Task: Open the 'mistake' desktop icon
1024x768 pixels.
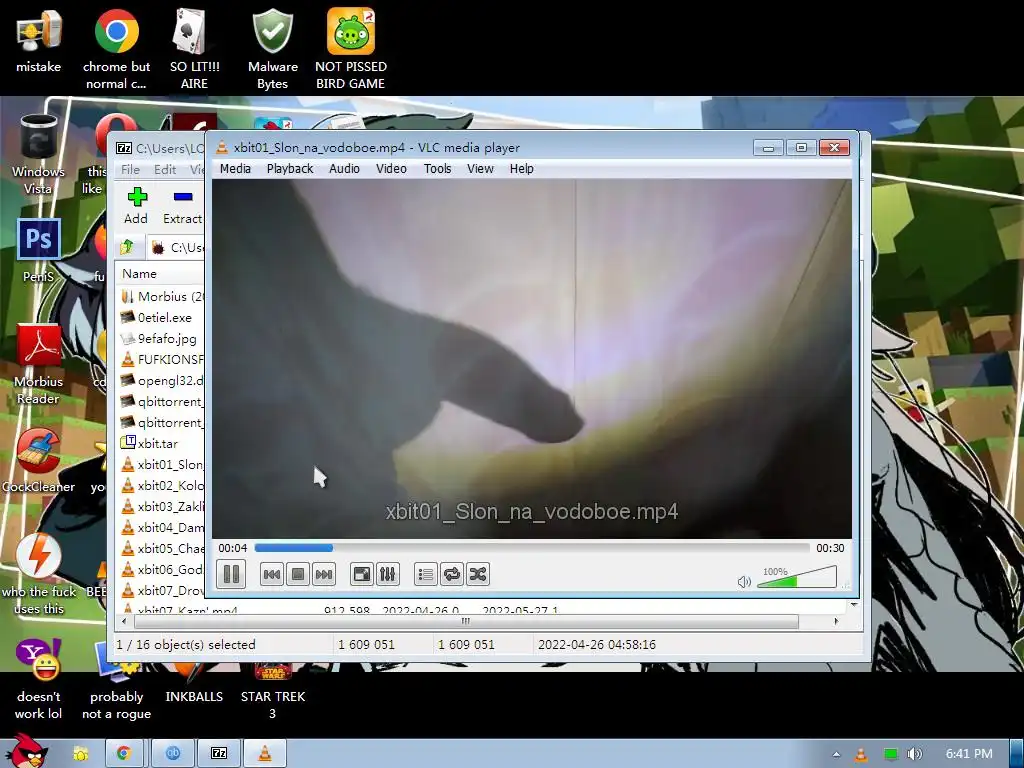Action: 39,40
